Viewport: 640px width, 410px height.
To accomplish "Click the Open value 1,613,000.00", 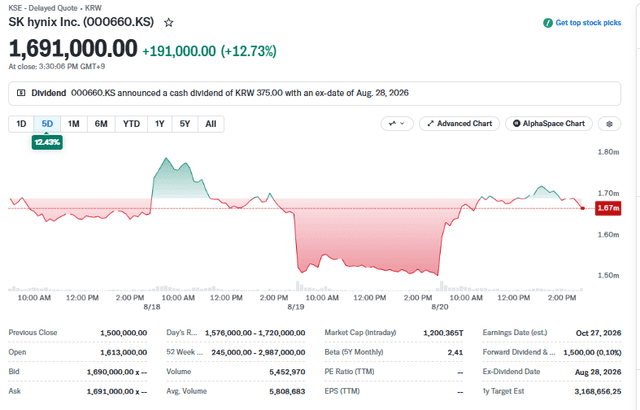I will pyautogui.click(x=124, y=352).
